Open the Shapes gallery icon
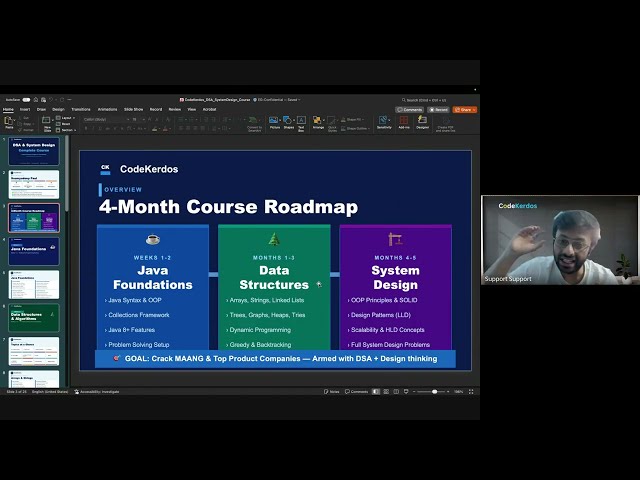 288,121
